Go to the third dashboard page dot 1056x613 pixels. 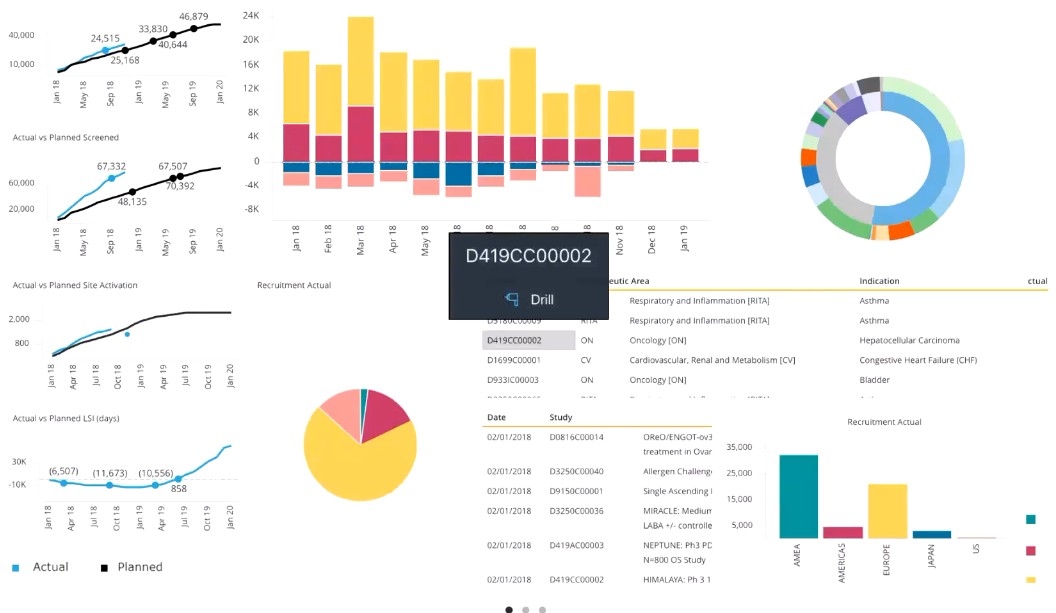tap(542, 609)
